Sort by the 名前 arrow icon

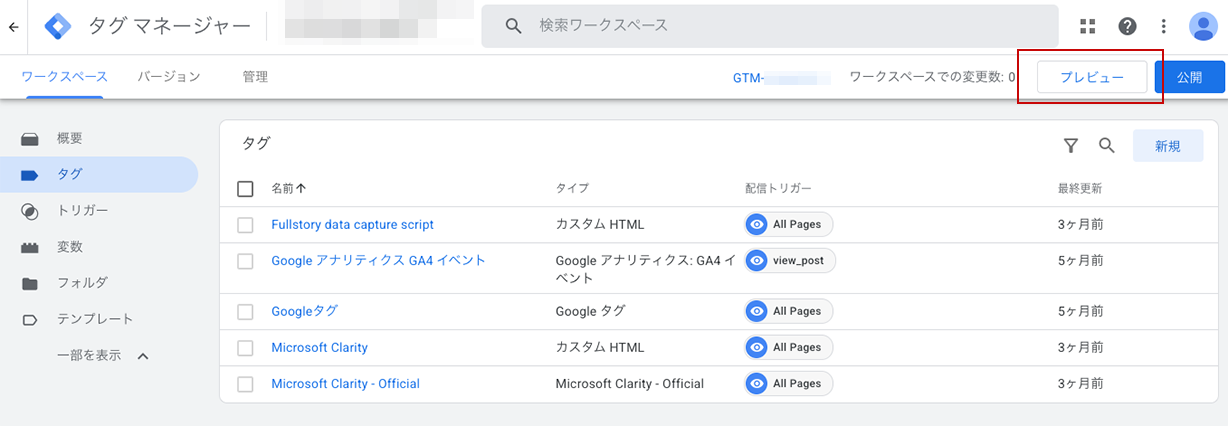click(301, 188)
